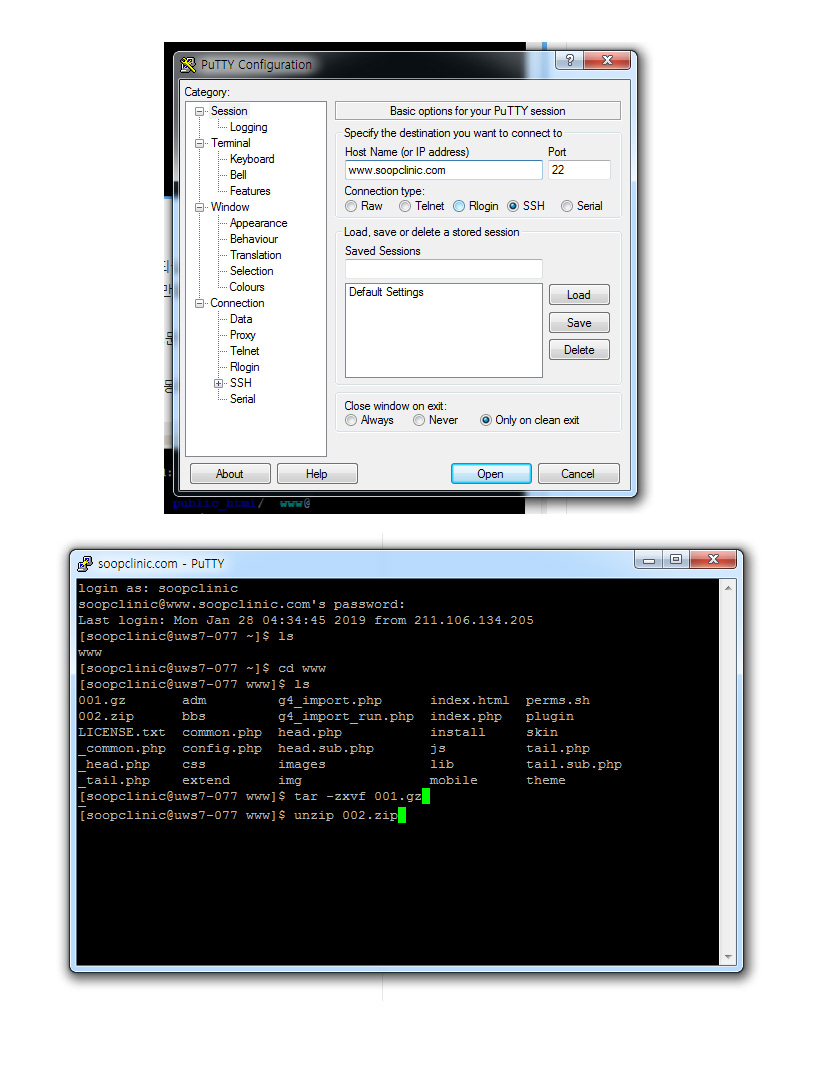The width and height of the screenshot is (829, 1075).
Task: Close the soopclinic.com terminal window
Action: tap(713, 559)
